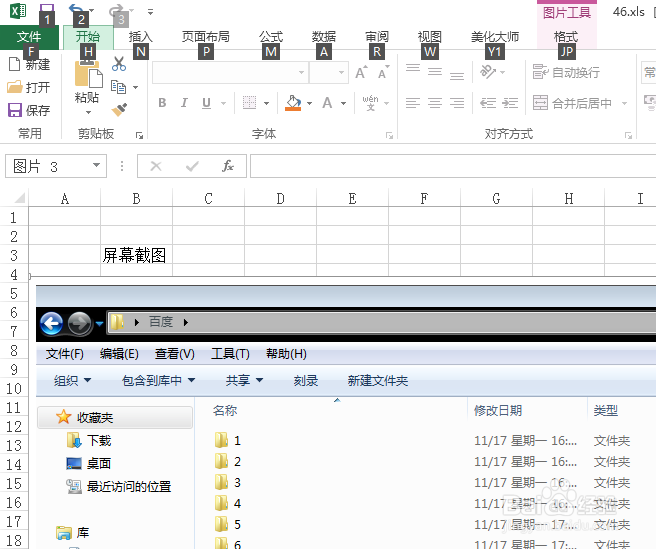
Task: Click the Redo arrow icon
Action: (116, 9)
